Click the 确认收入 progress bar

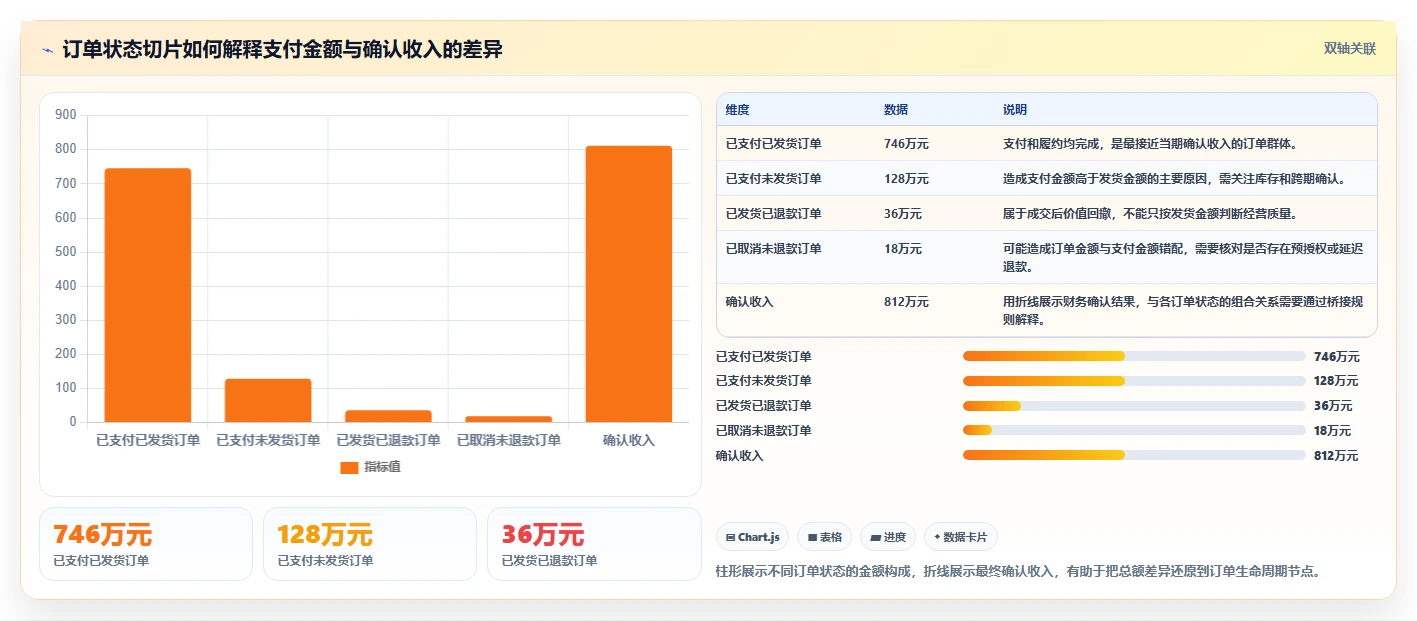coord(1134,455)
